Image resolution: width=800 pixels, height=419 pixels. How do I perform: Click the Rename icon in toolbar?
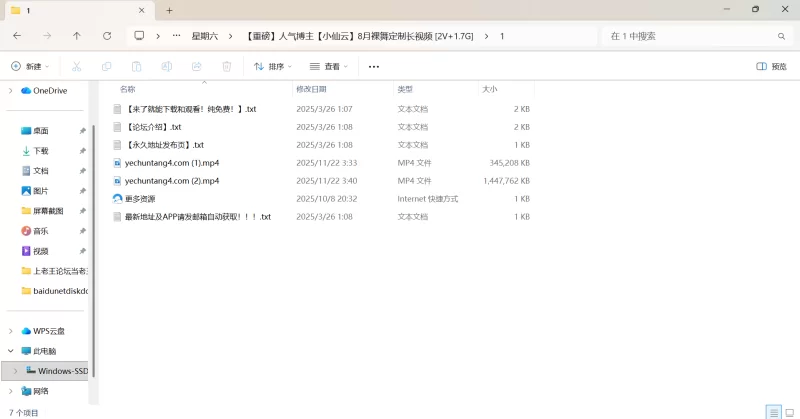tap(166, 67)
